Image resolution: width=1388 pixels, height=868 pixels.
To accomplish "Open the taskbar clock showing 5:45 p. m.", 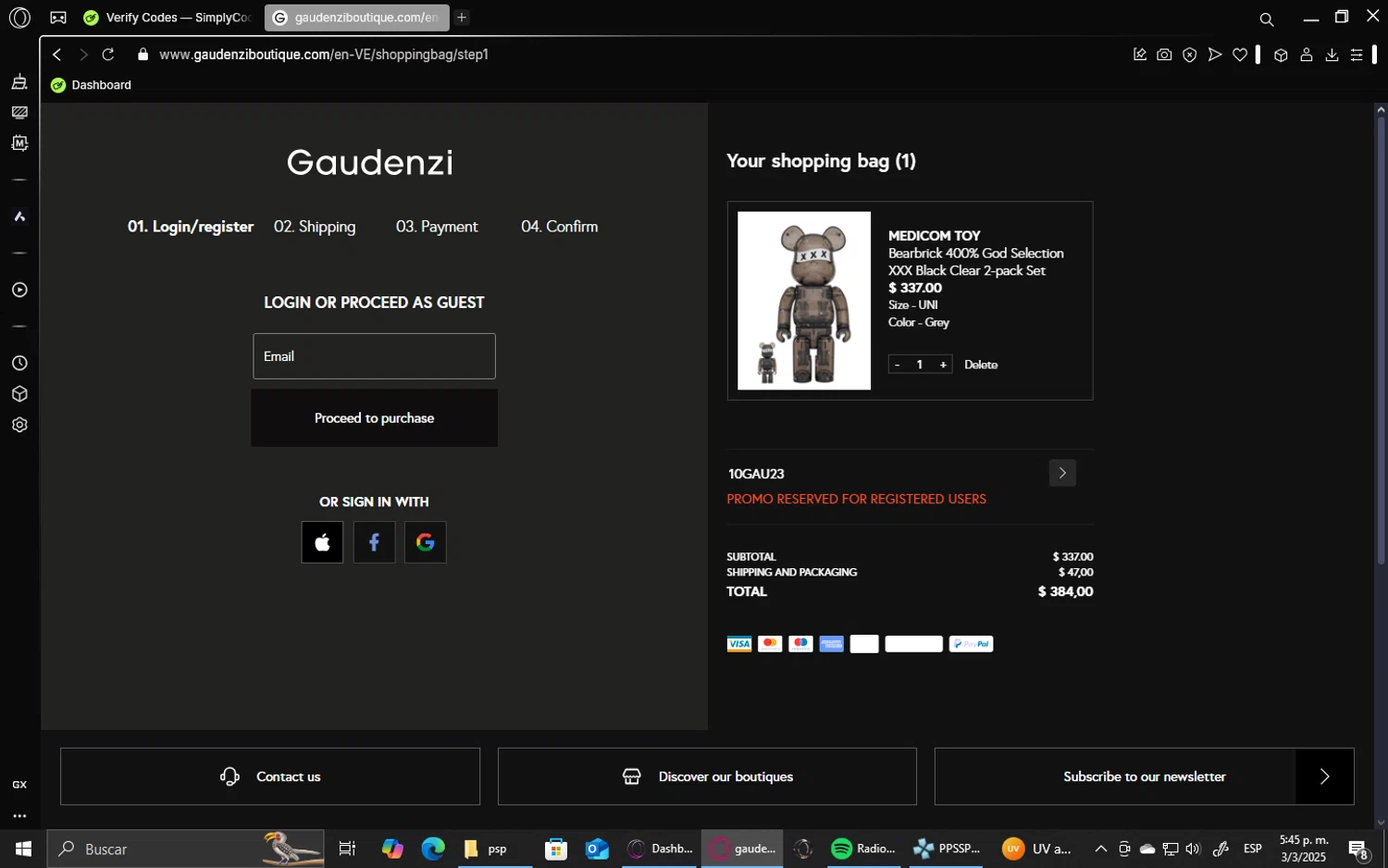I will (1304, 849).
